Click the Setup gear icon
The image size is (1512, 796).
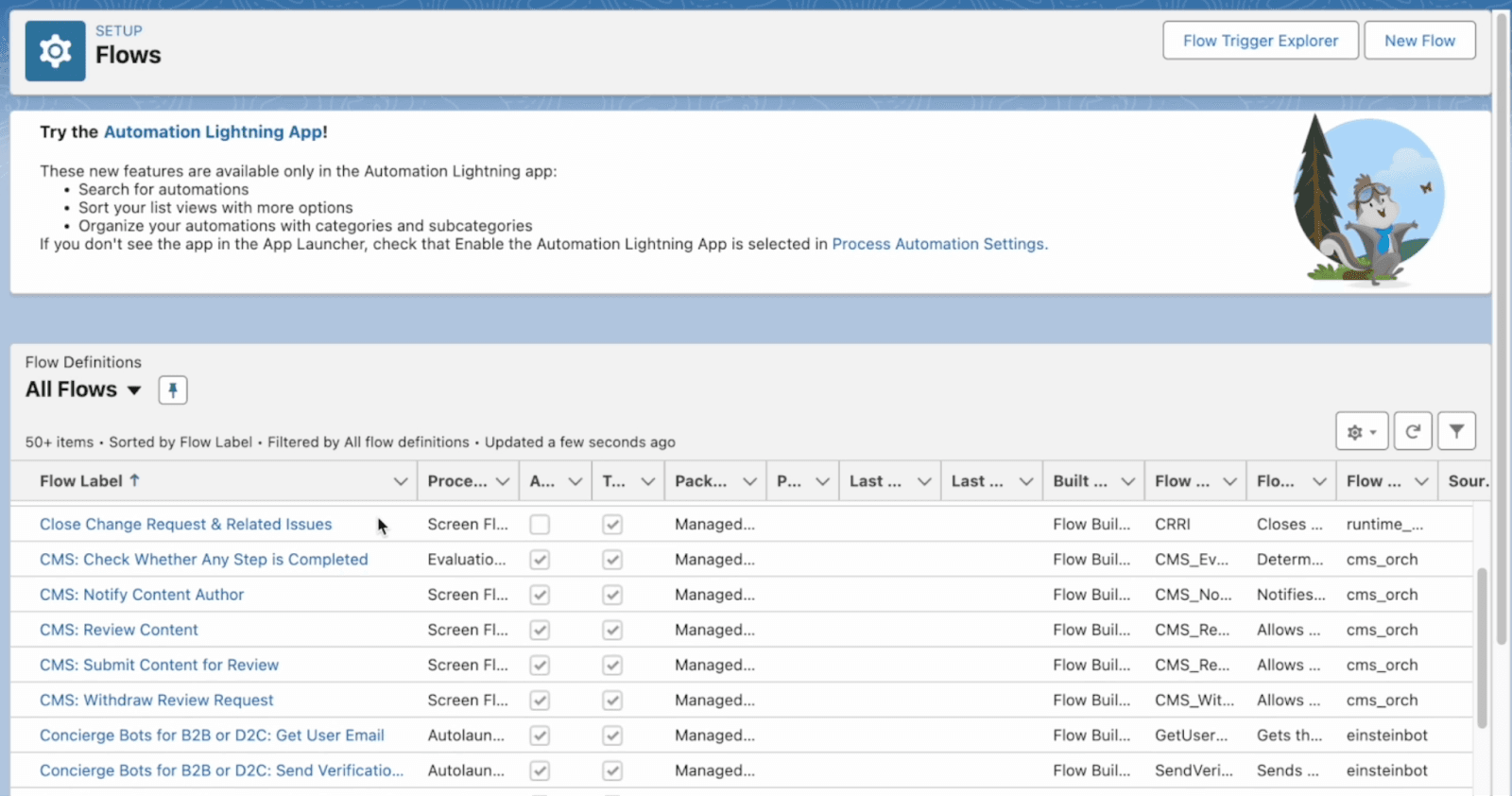(x=55, y=51)
